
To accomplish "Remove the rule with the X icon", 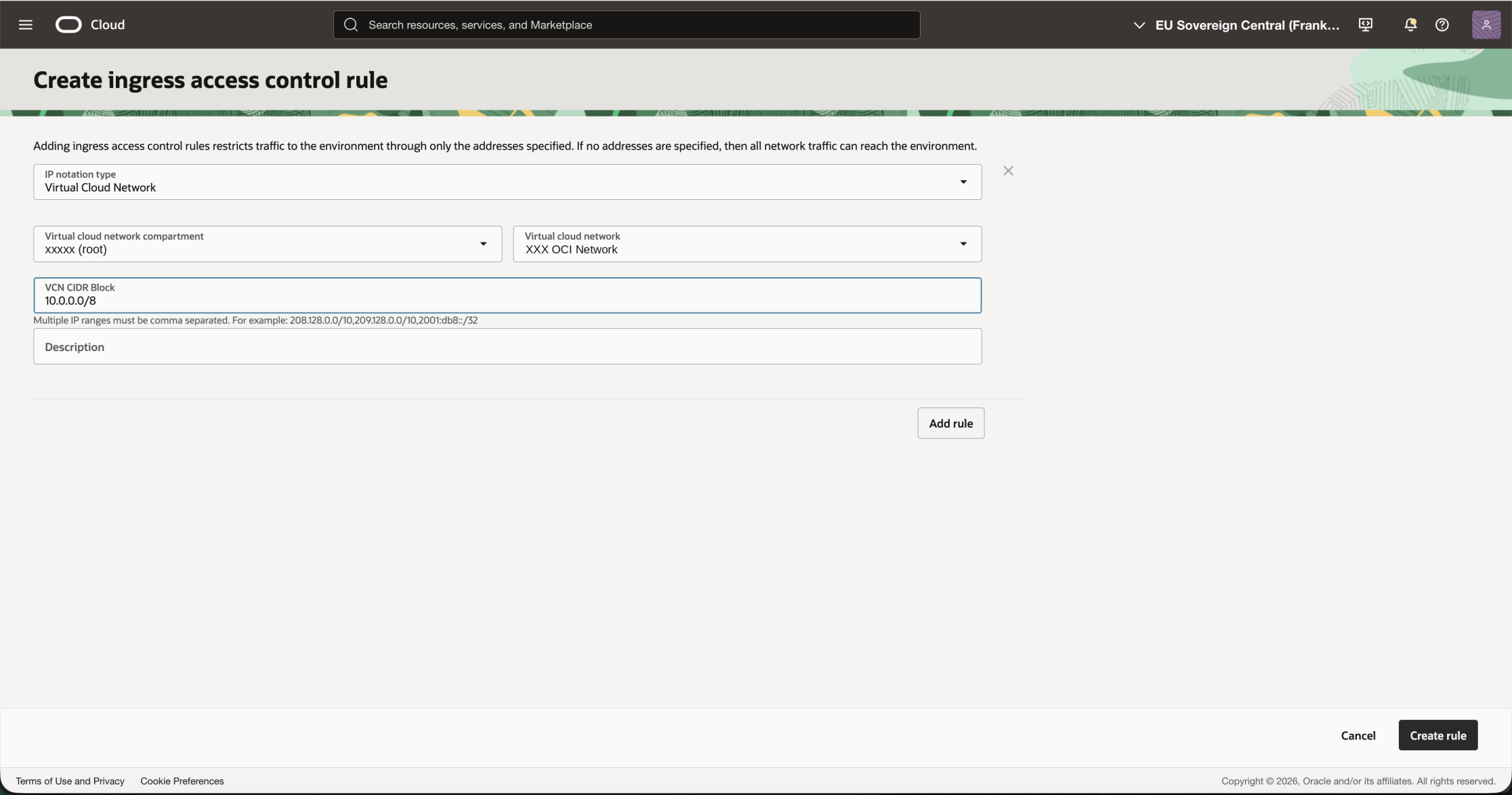I will pos(1008,171).
